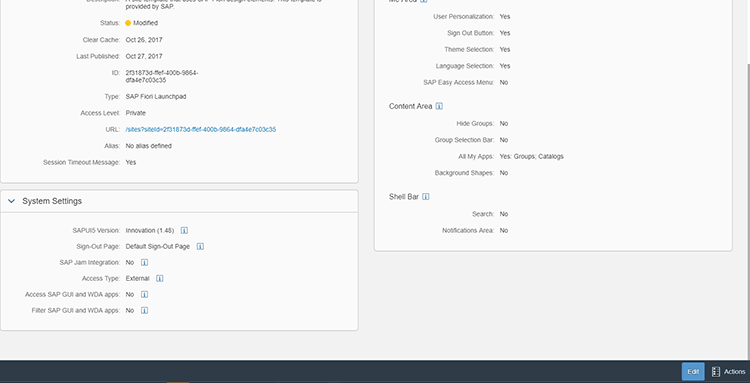Click the 'Oct 26, 2017' Clear Cache date

click(x=144, y=40)
